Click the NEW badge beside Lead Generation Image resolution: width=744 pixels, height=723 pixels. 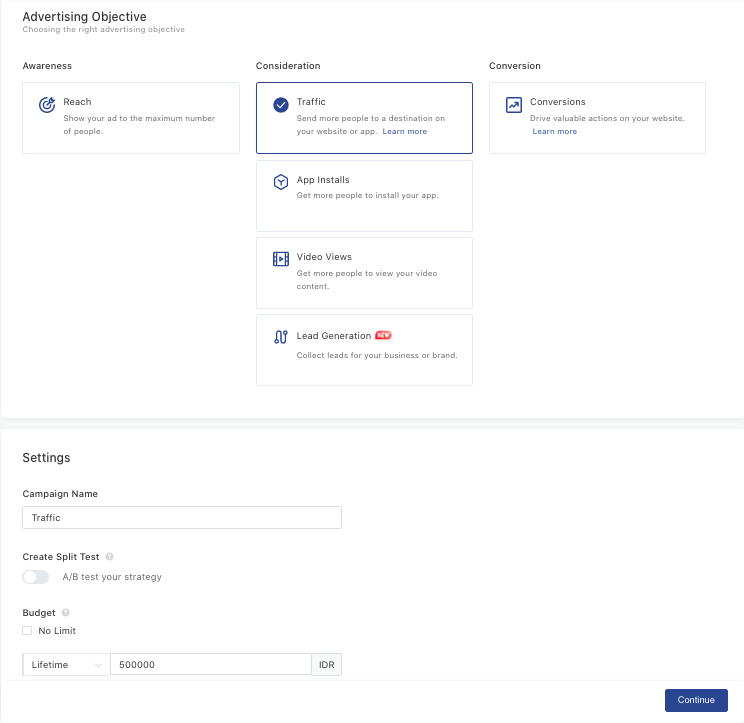(x=383, y=335)
